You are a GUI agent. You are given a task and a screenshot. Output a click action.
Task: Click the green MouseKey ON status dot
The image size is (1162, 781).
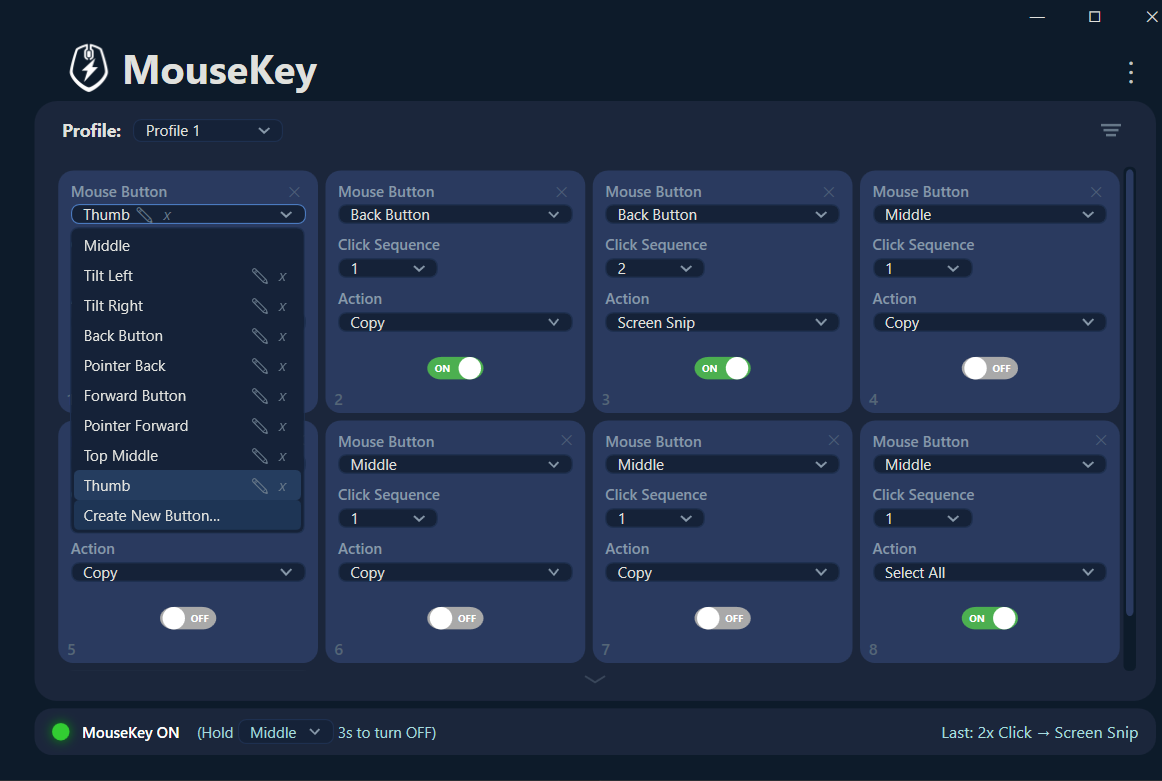point(60,732)
